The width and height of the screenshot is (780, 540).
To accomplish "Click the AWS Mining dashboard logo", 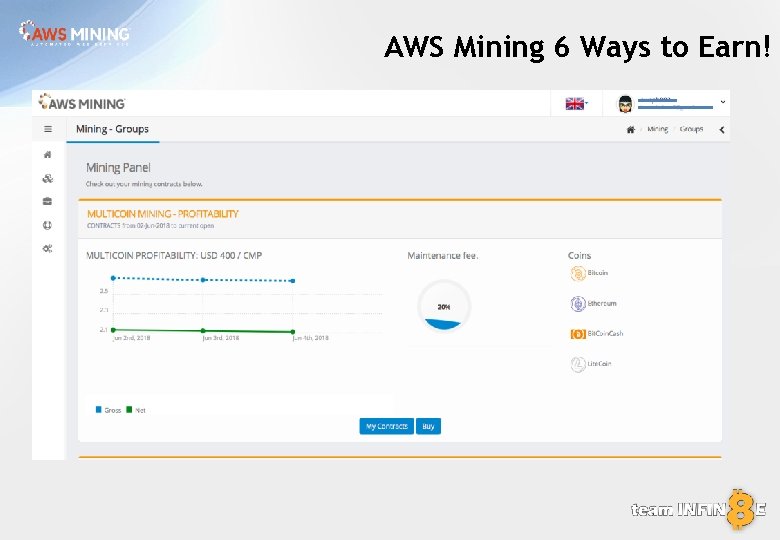I will [x=82, y=102].
